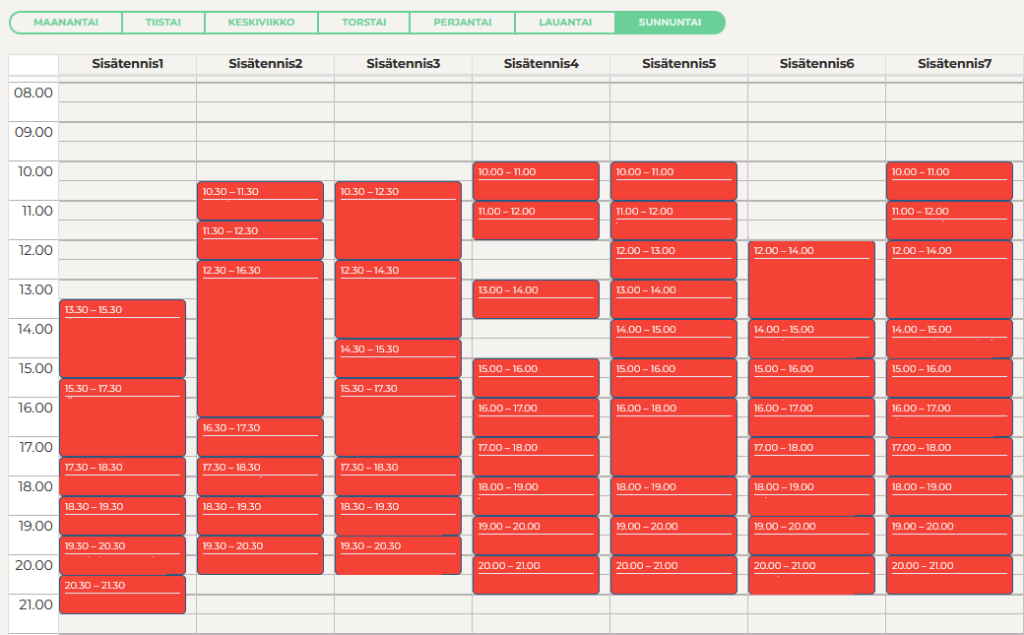This screenshot has width=1024, height=635.
Task: Select the 20.30 – 21.30 booking on Sisätennis1
Action: tap(123, 595)
